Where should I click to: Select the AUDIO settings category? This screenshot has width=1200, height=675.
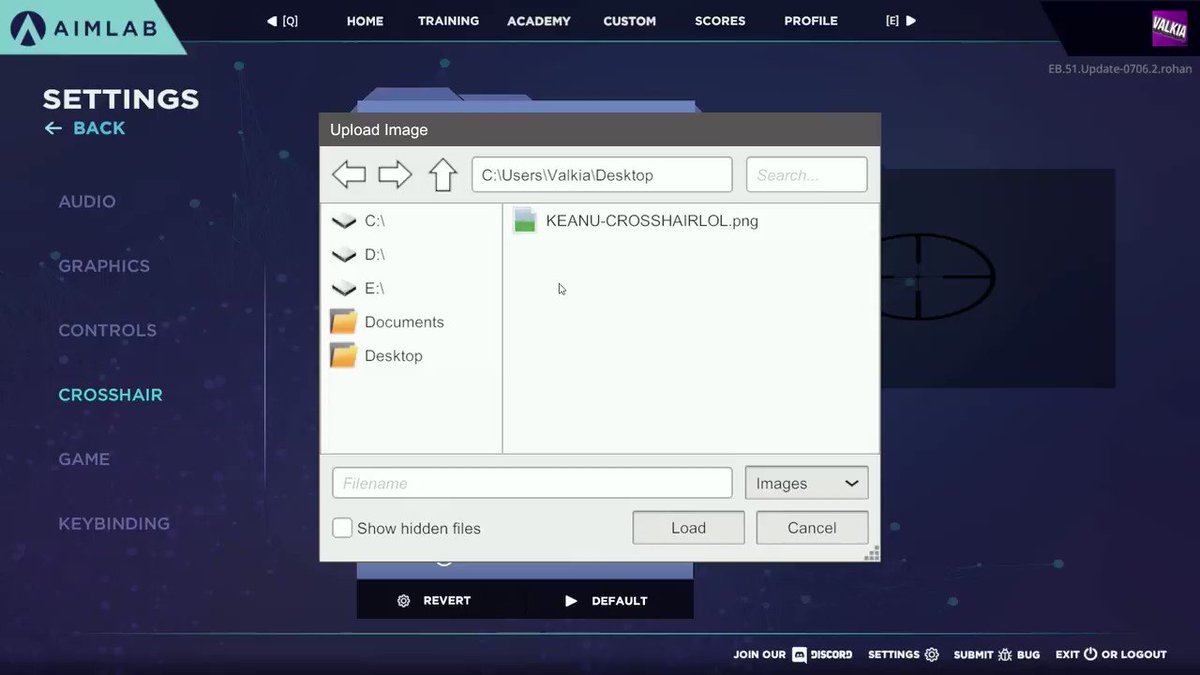coord(87,201)
